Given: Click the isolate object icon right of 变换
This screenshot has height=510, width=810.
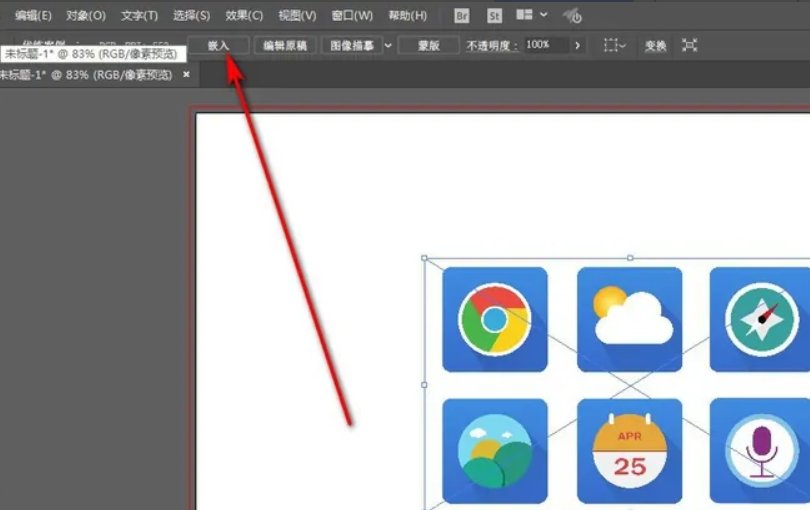Looking at the screenshot, I should pyautogui.click(x=689, y=46).
